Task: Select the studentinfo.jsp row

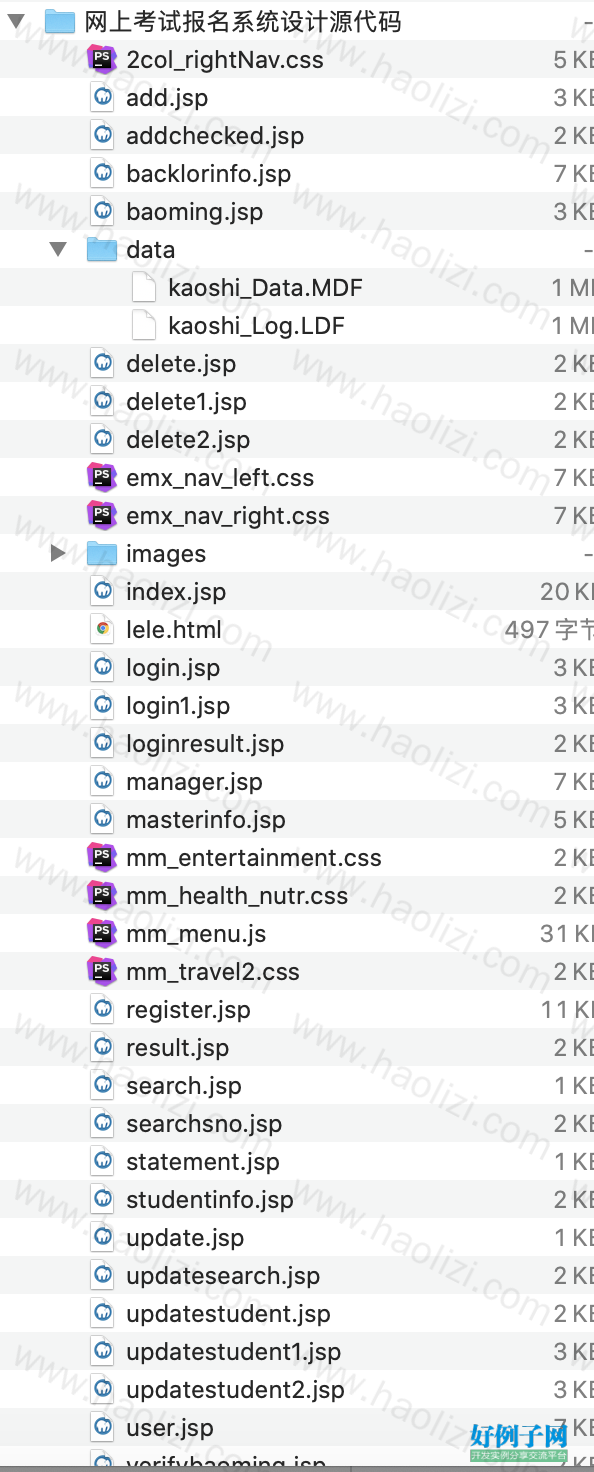Action: coord(297,1200)
